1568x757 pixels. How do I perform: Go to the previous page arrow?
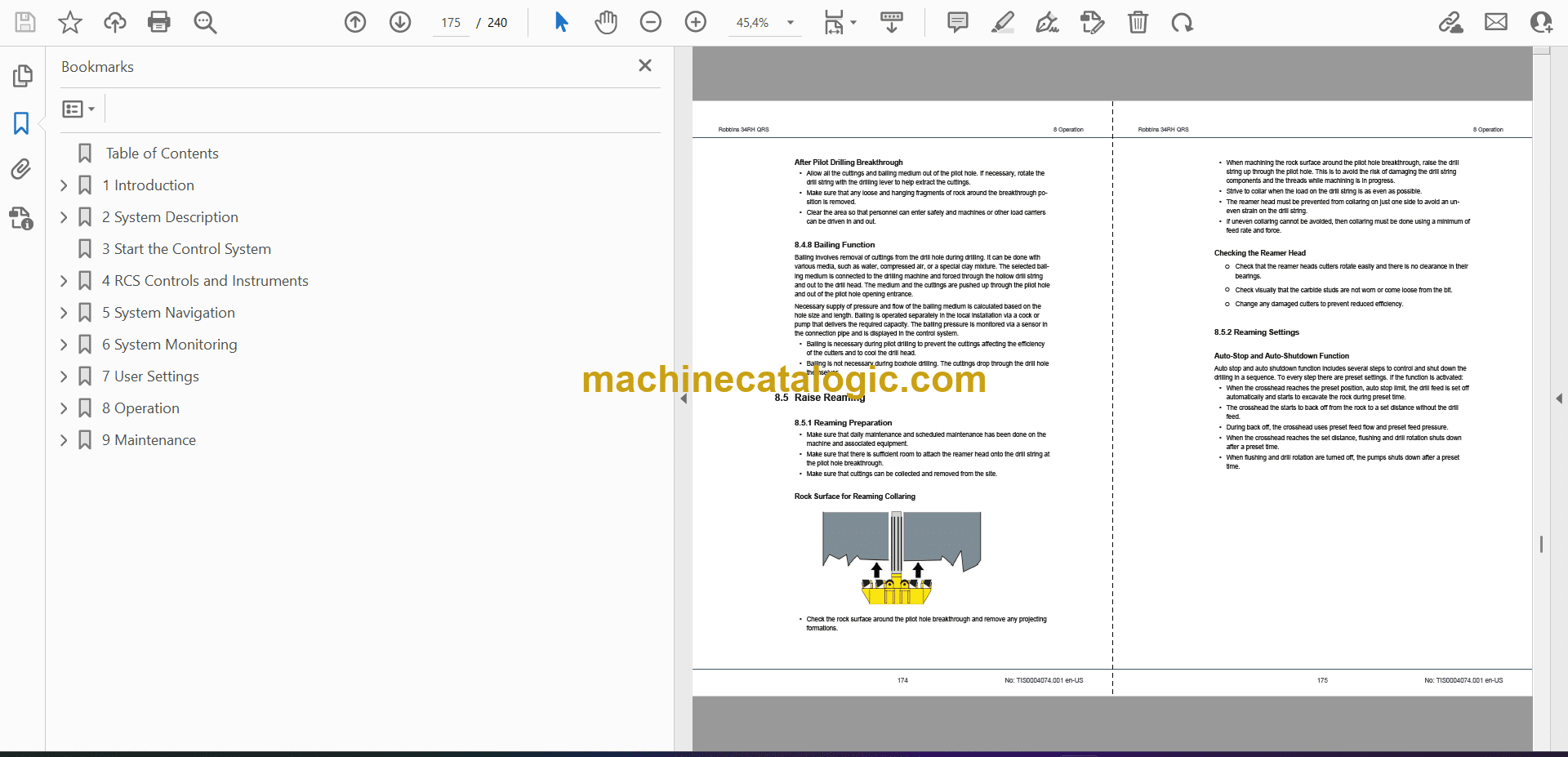tap(355, 22)
